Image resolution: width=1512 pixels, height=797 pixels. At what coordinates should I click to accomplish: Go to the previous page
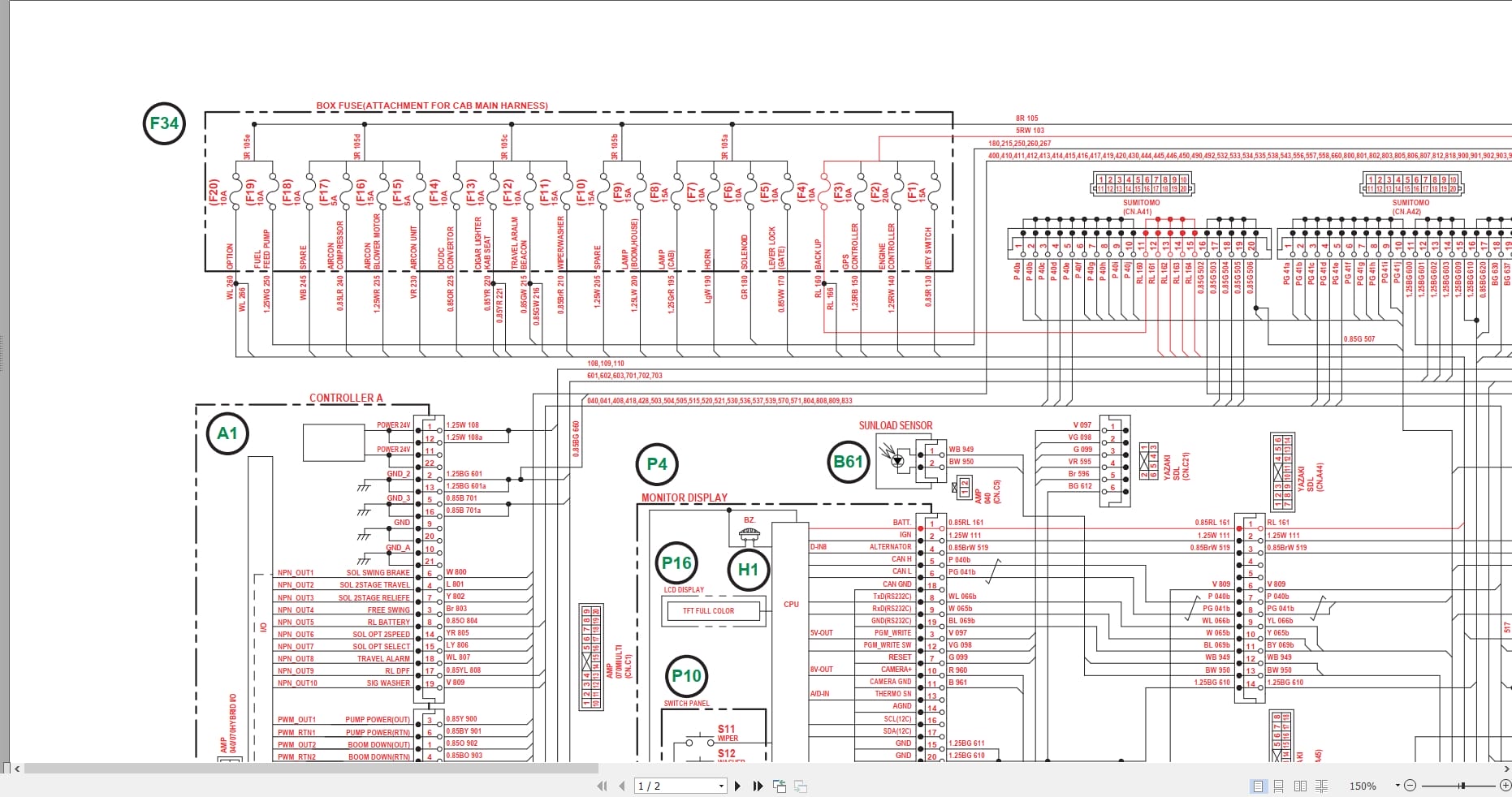pyautogui.click(x=621, y=786)
